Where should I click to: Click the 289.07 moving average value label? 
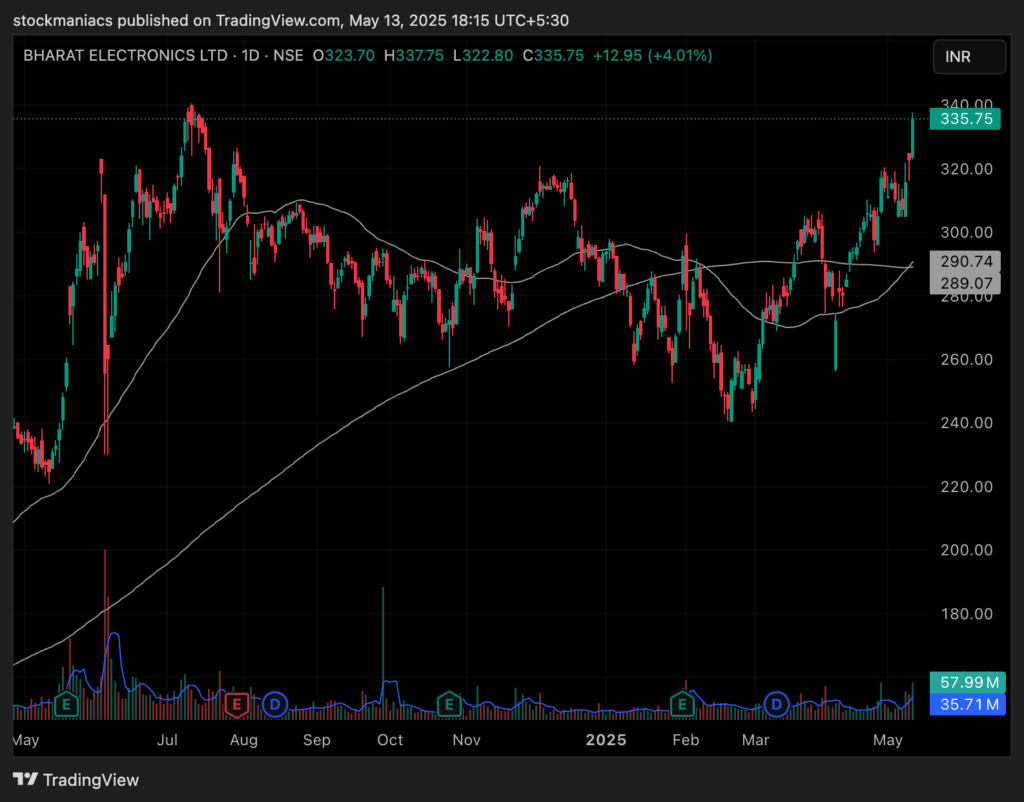[965, 283]
